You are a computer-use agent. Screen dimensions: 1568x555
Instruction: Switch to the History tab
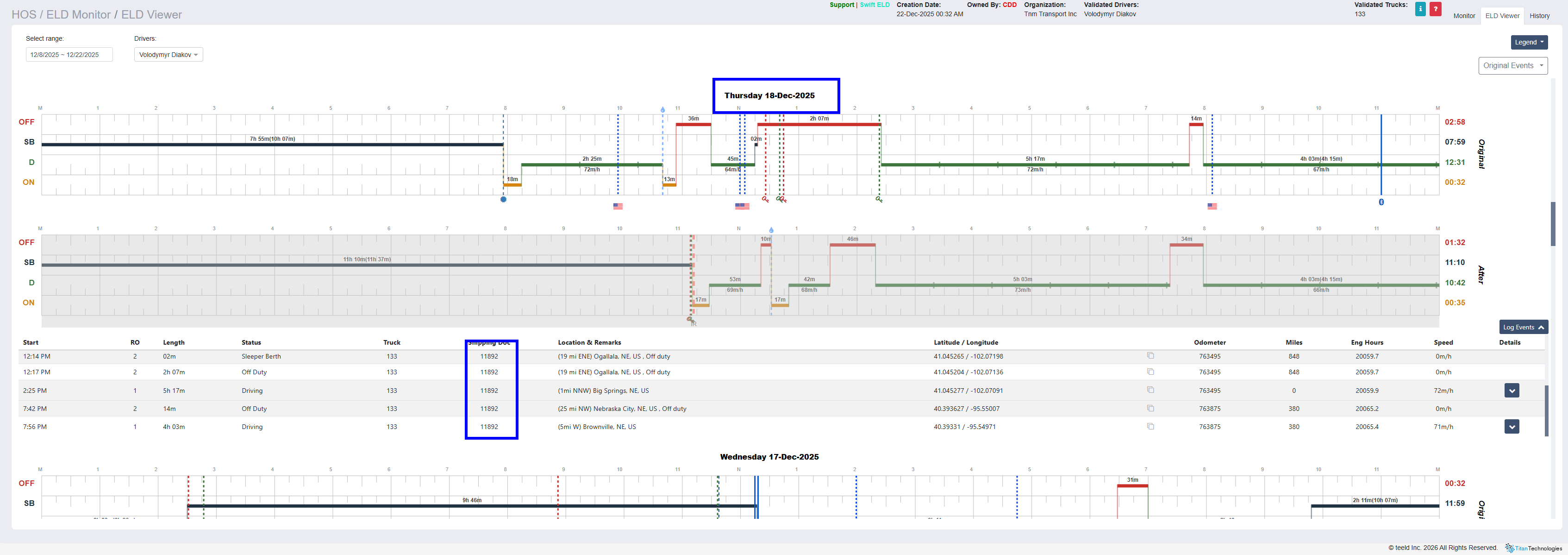1539,16
